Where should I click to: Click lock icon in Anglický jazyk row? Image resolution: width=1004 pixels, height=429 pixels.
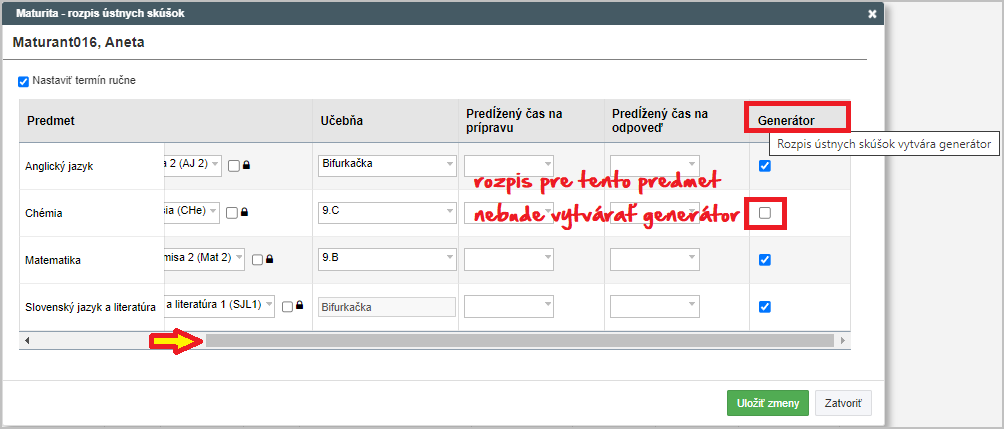click(x=247, y=166)
